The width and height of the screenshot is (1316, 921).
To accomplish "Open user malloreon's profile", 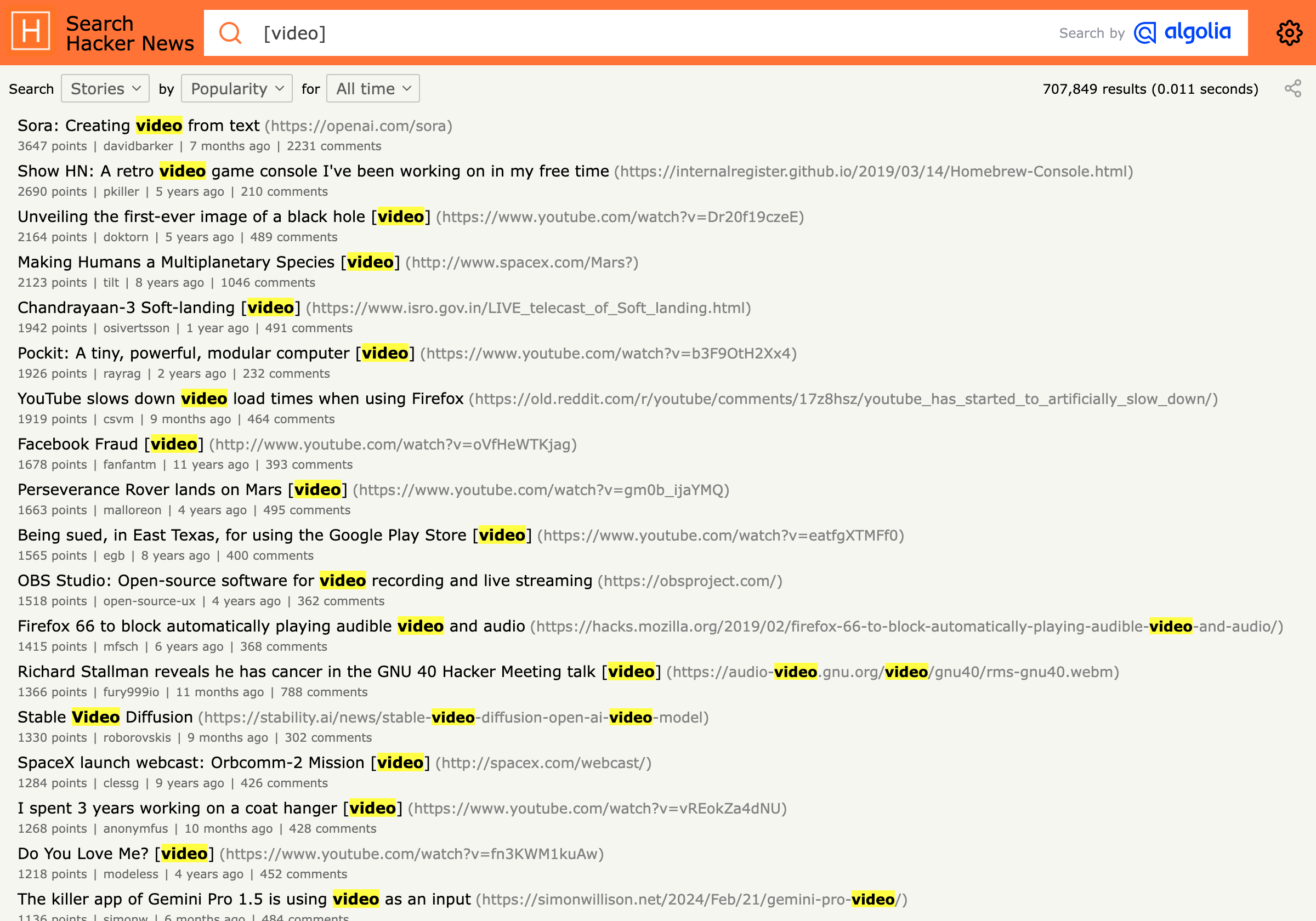I will coord(132,510).
